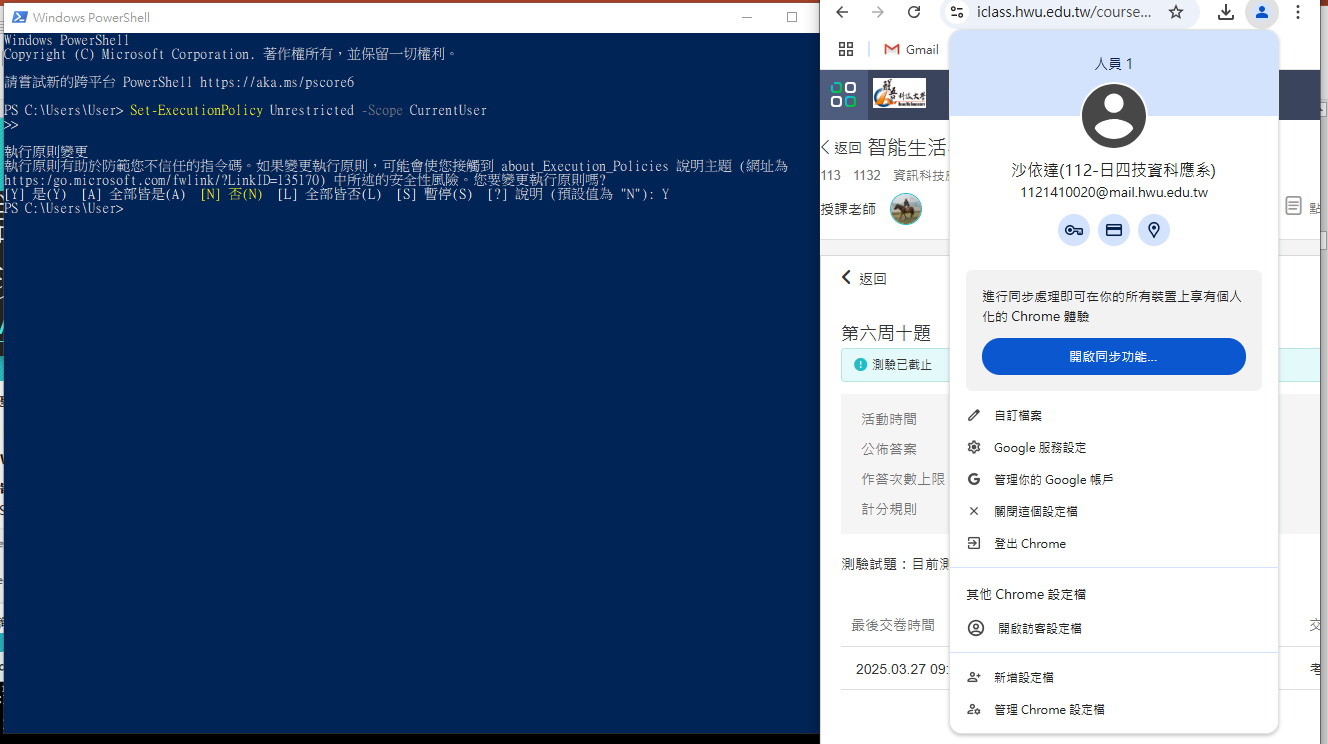Open Google 服務設定

coord(1039,448)
